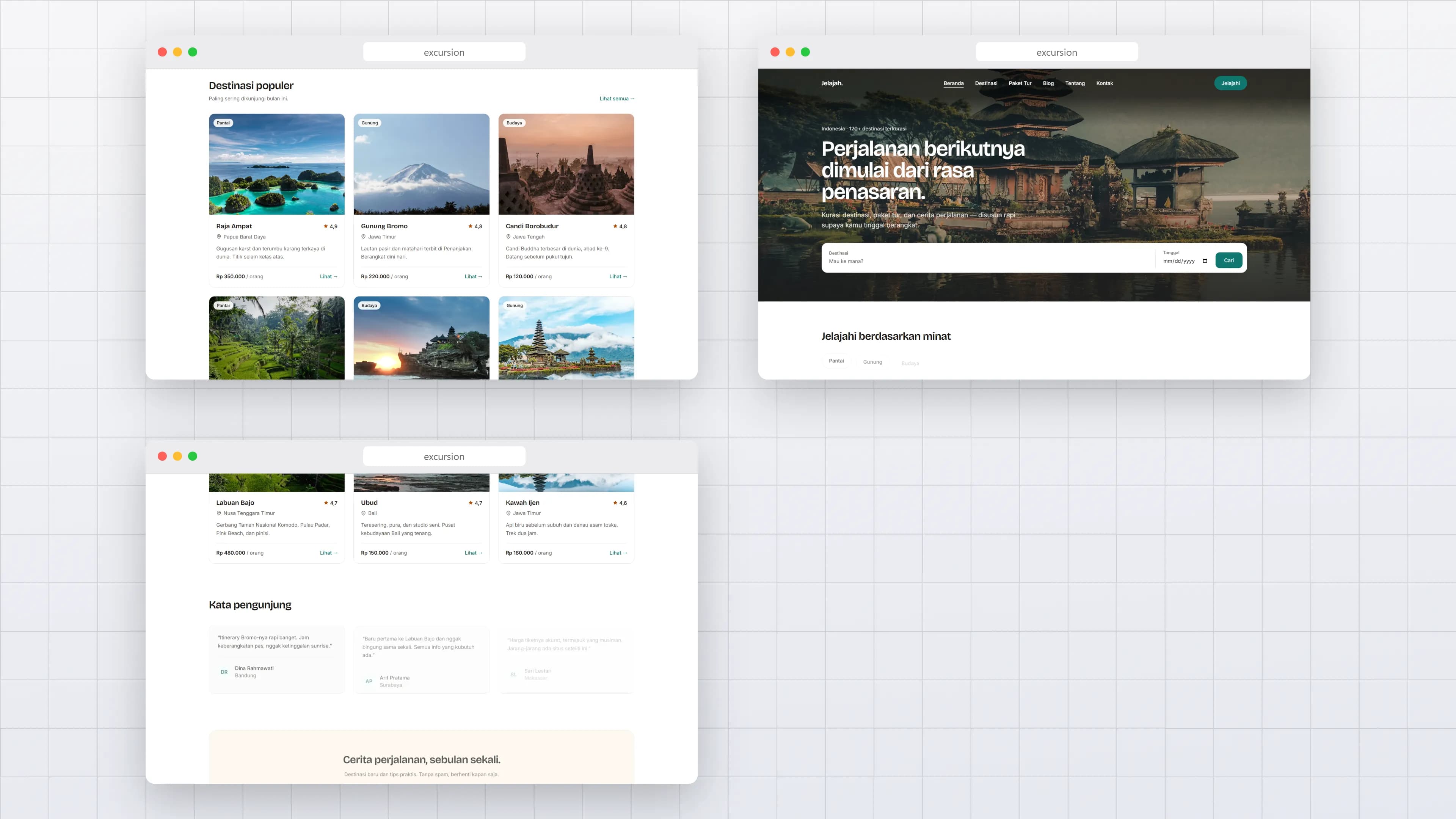Click the Tanggal date field

1185,261
